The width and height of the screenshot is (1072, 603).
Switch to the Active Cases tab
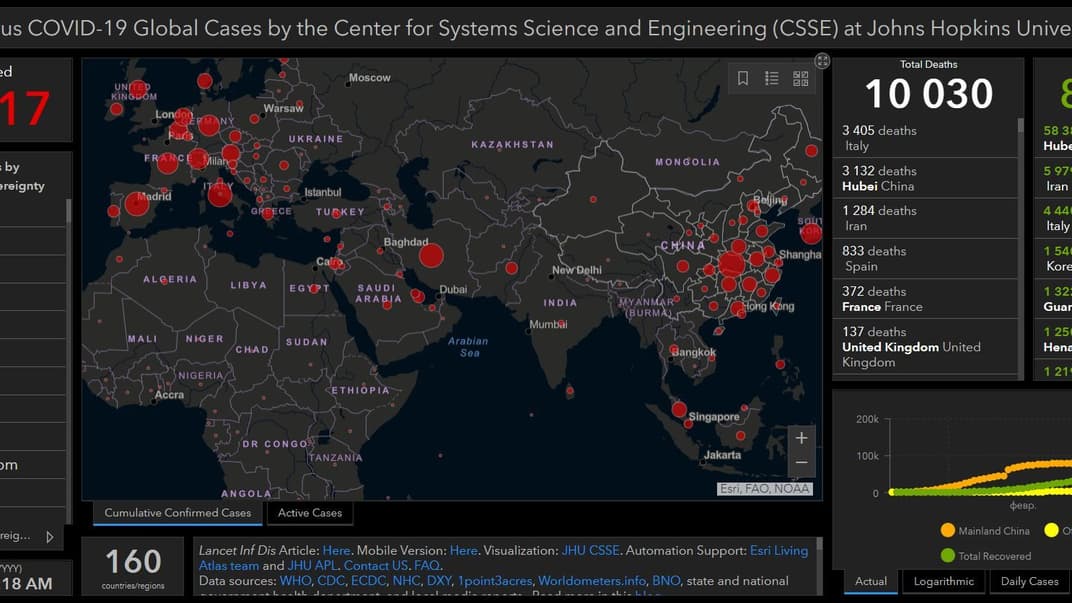[310, 513]
